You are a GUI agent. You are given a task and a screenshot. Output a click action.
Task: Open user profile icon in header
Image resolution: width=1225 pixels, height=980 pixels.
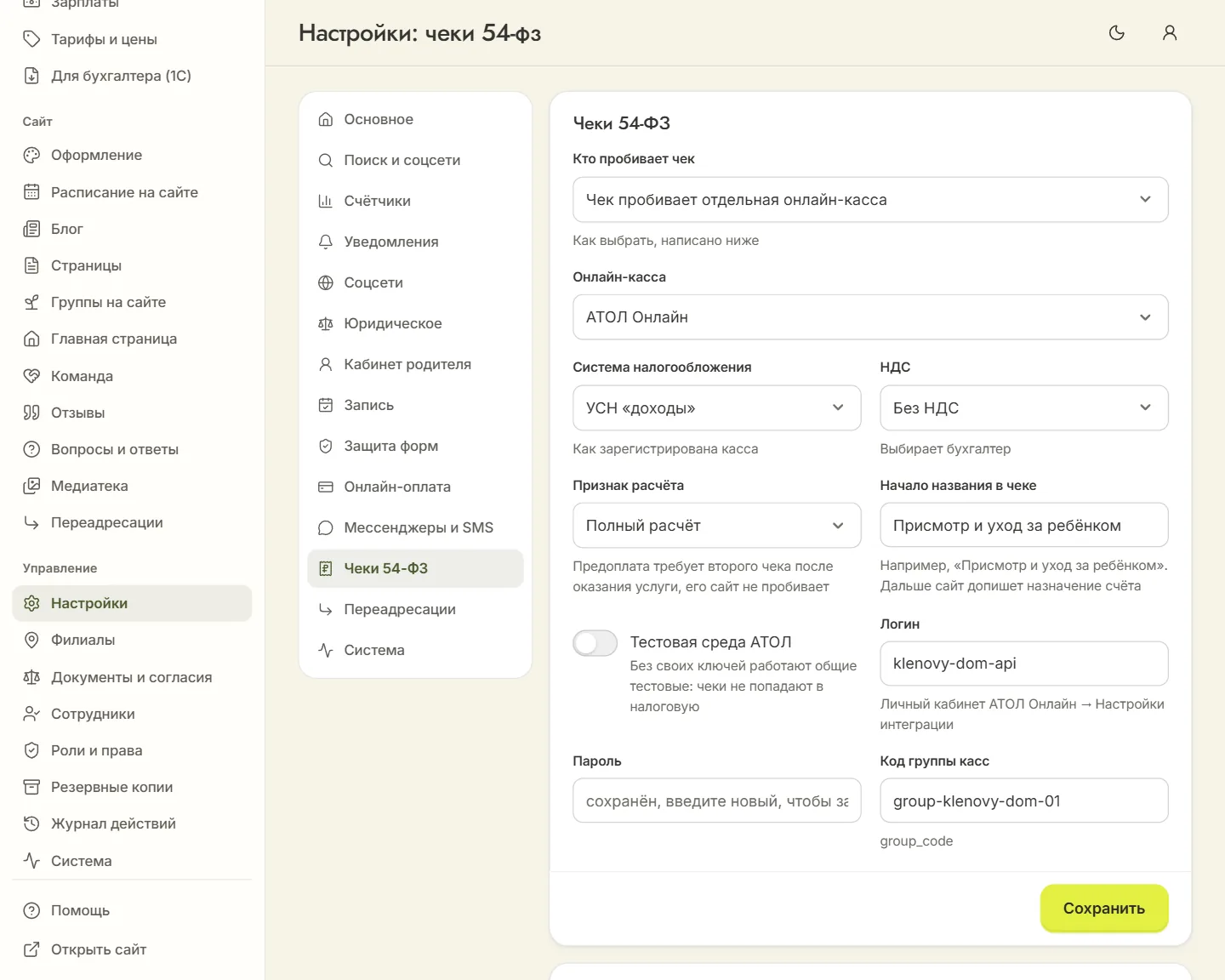(1170, 33)
